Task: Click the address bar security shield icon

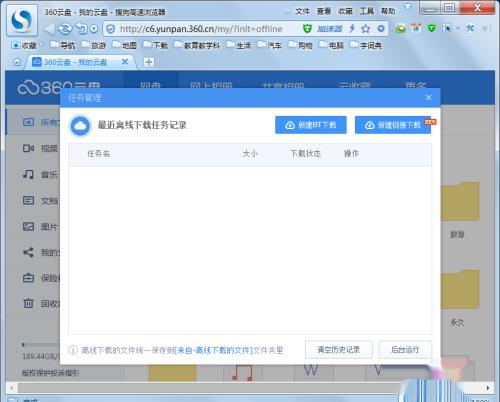Action: [x=111, y=29]
